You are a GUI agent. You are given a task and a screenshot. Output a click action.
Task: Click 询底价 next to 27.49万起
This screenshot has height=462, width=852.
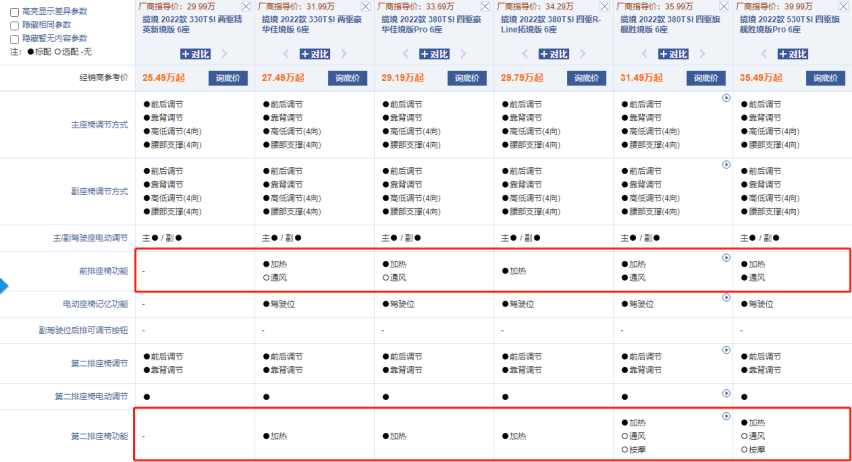(348, 78)
